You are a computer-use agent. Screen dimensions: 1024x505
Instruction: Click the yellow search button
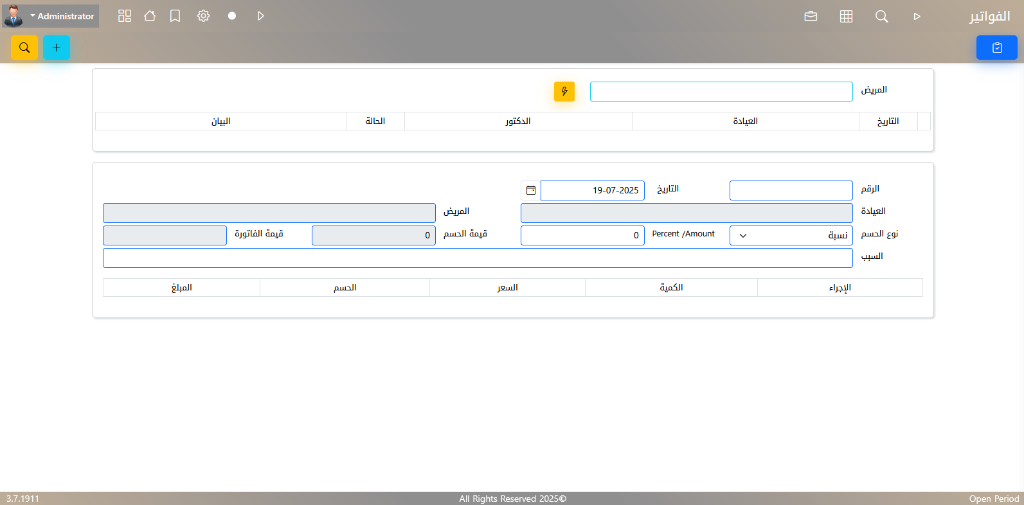coord(25,47)
